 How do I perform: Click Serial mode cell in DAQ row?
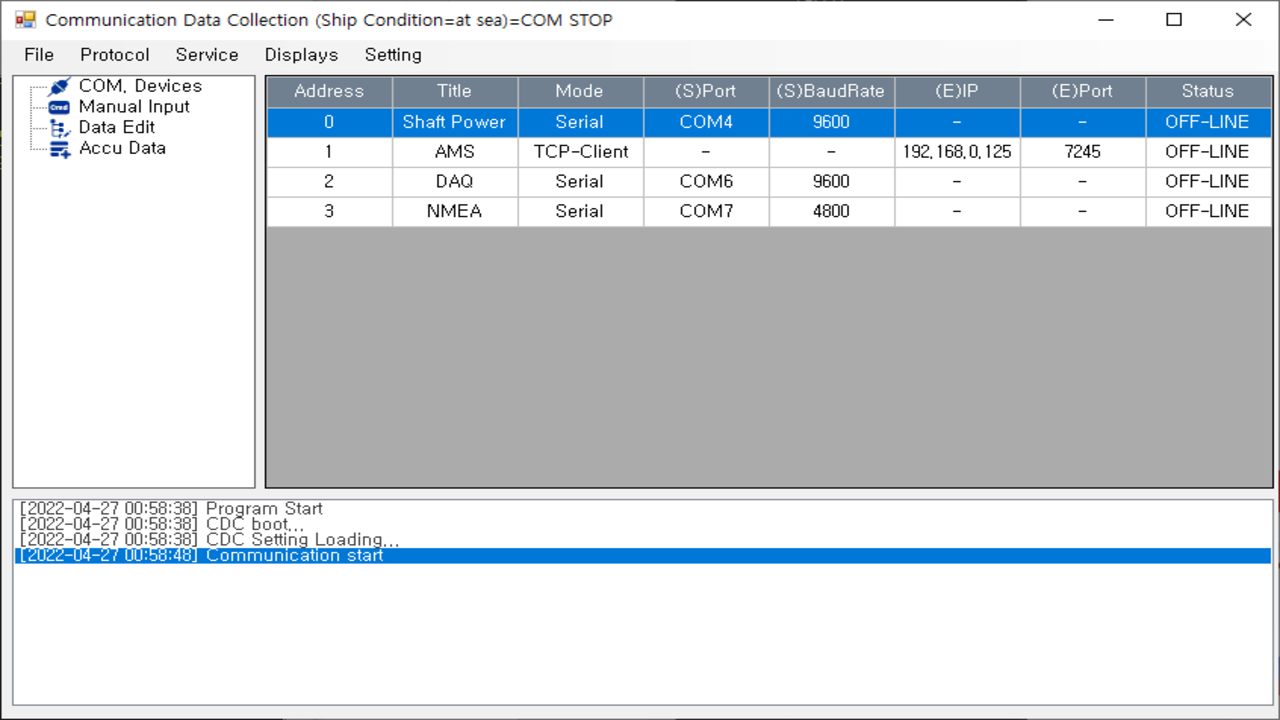580,182
